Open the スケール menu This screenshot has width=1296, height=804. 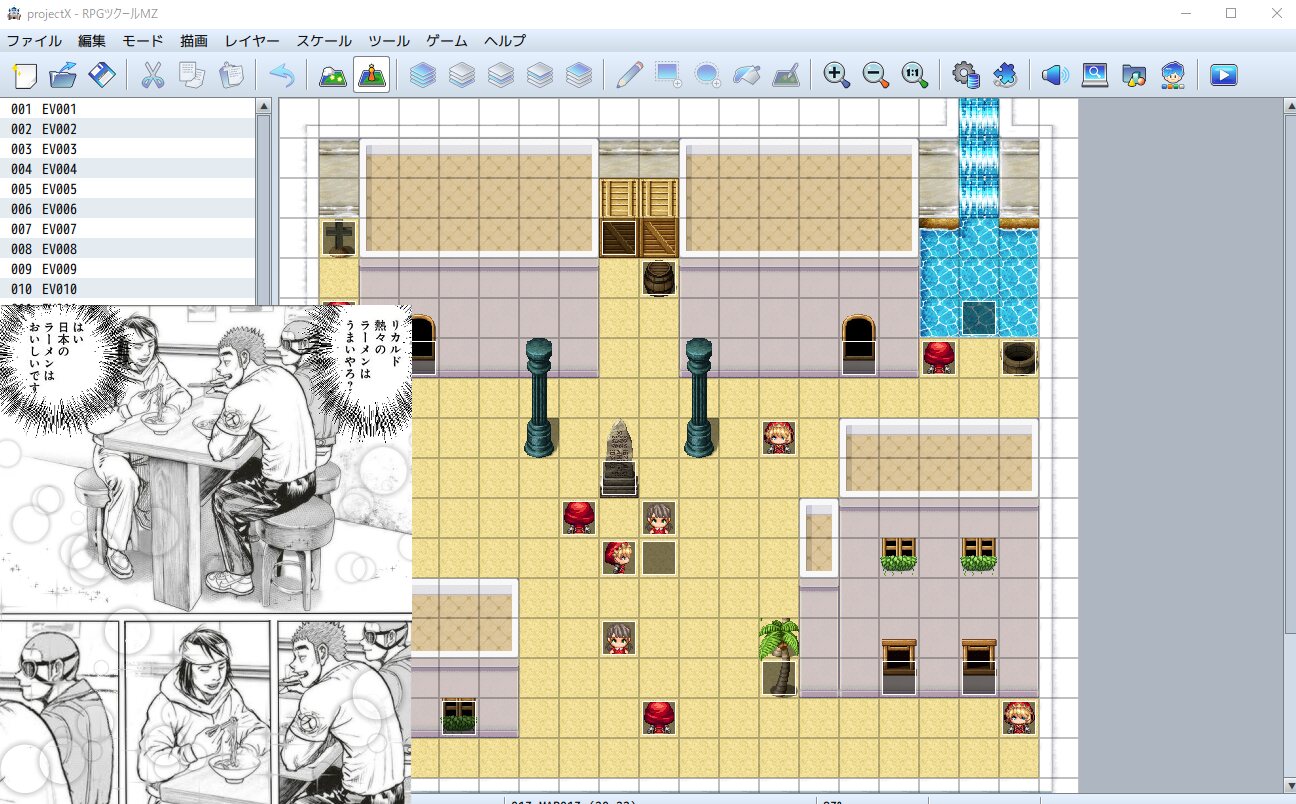tap(324, 41)
